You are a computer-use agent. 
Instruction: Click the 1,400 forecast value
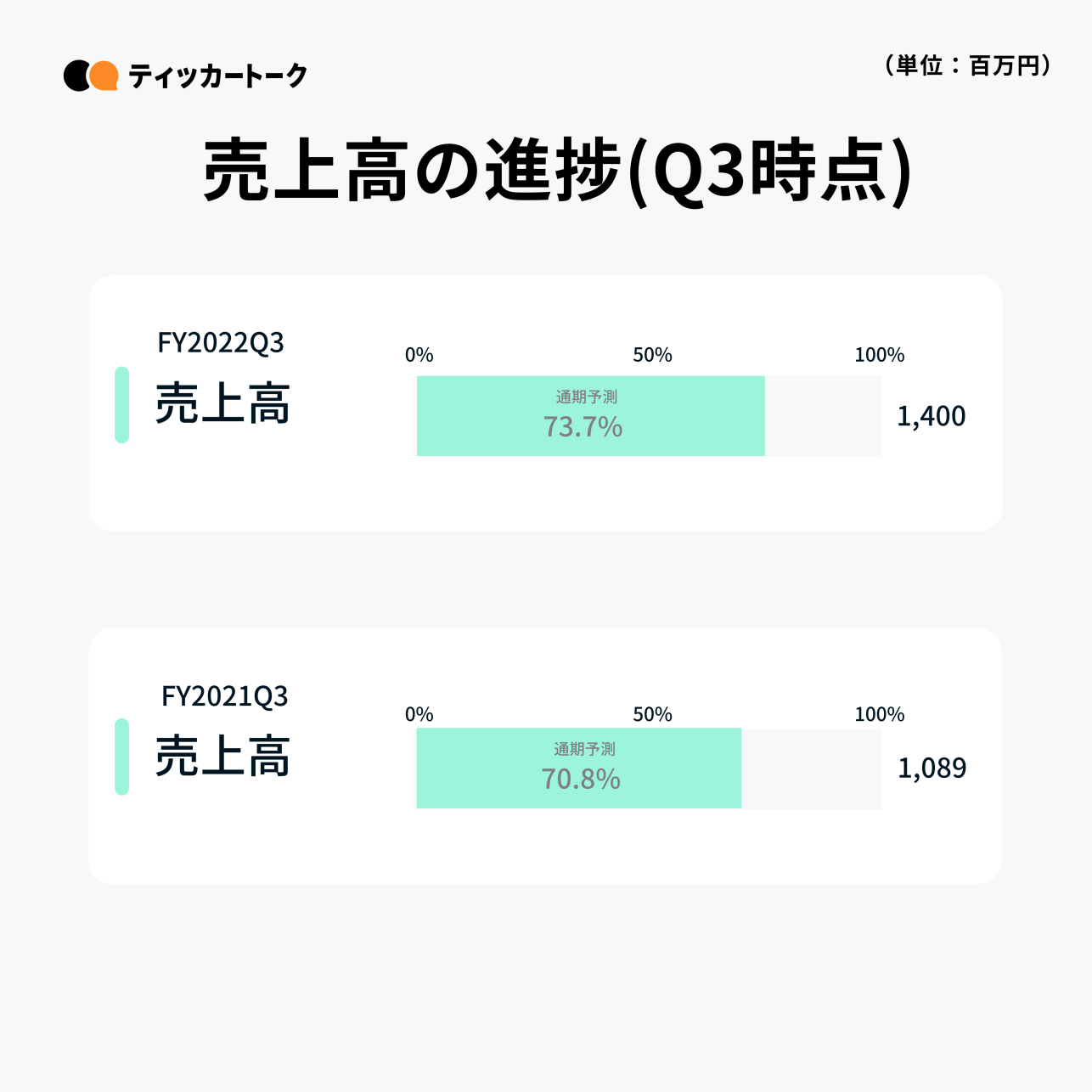(x=931, y=416)
